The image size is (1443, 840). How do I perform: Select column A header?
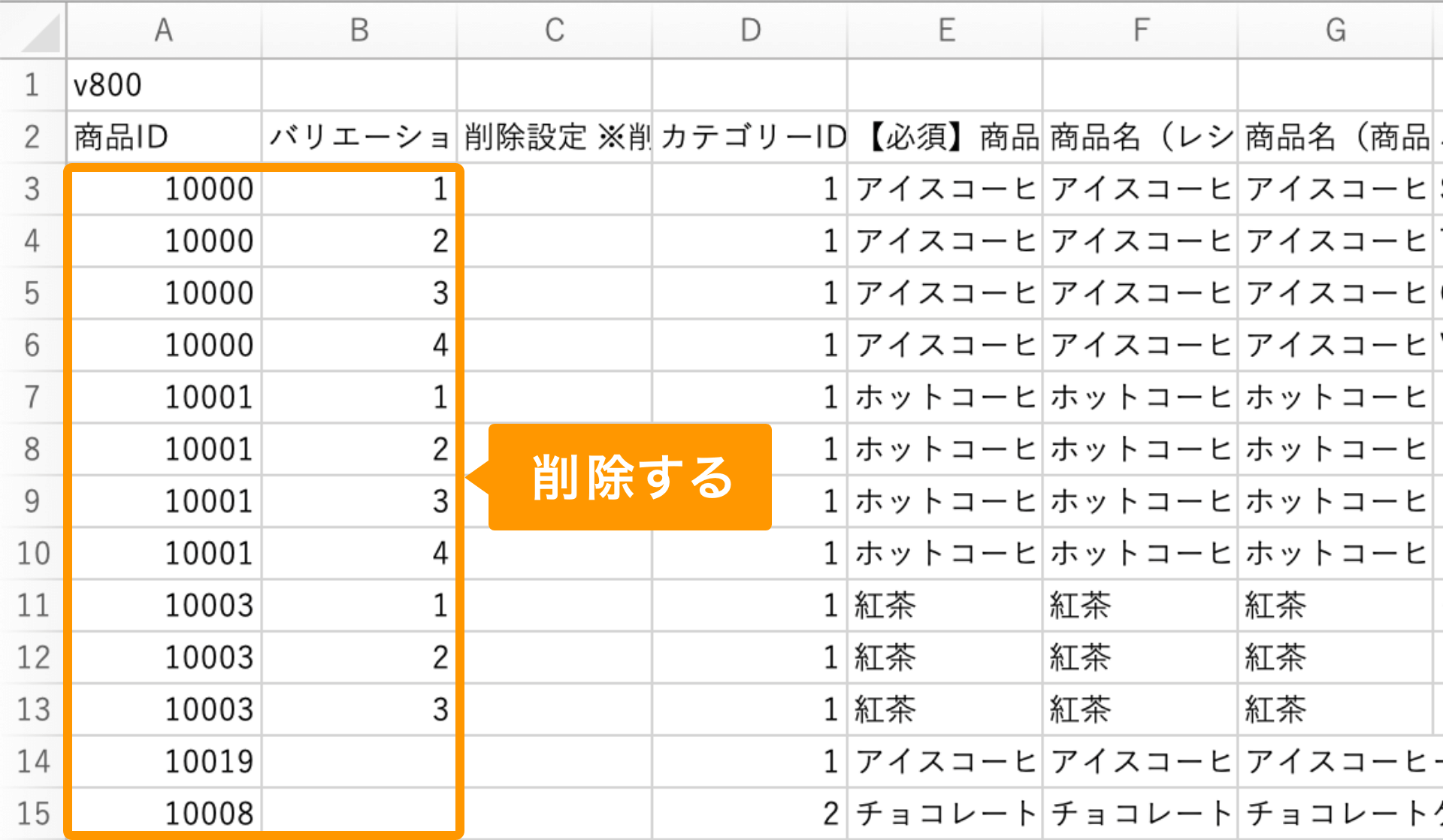164,30
